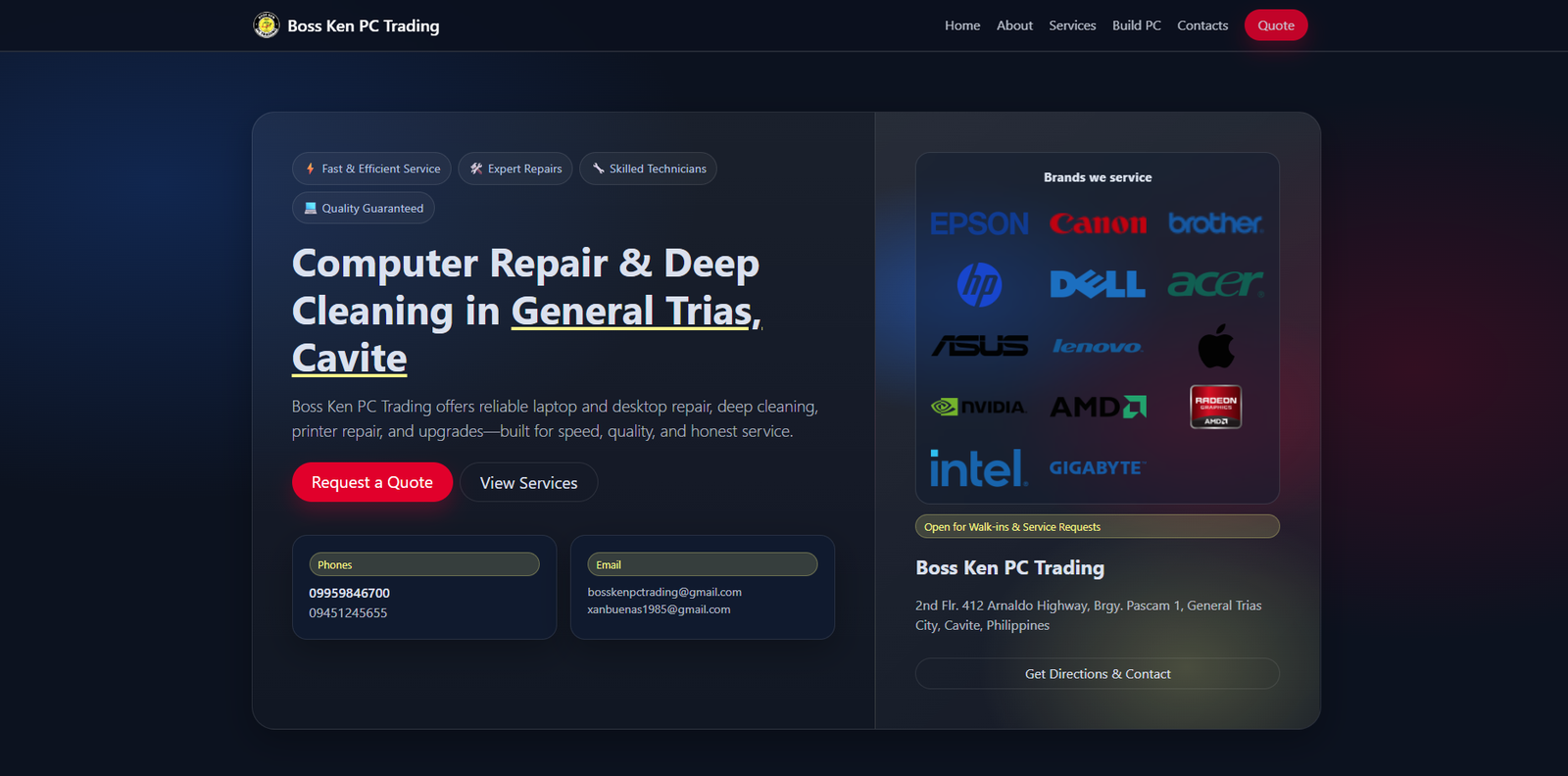Click the Fast & Efficient Service label text
The image size is (1568, 776).
(381, 169)
